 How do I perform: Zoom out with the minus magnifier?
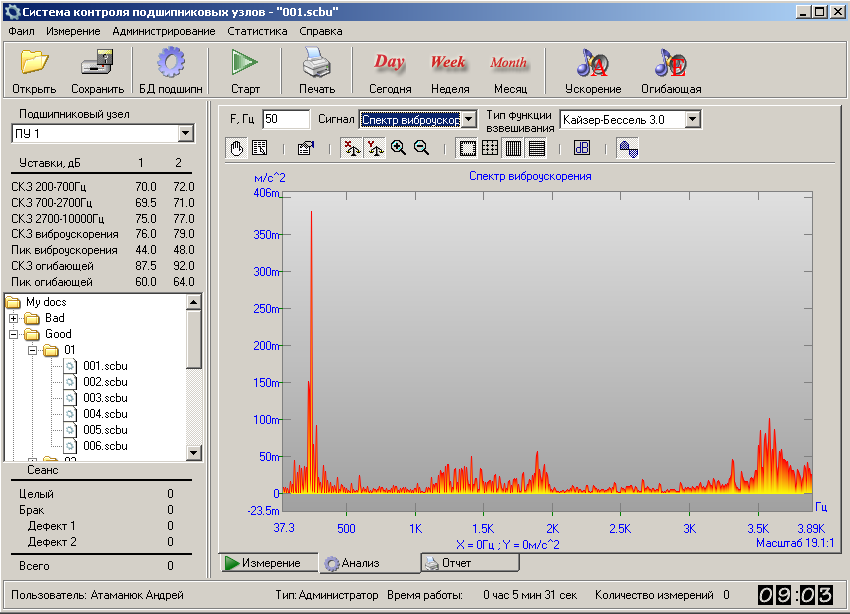click(x=421, y=148)
